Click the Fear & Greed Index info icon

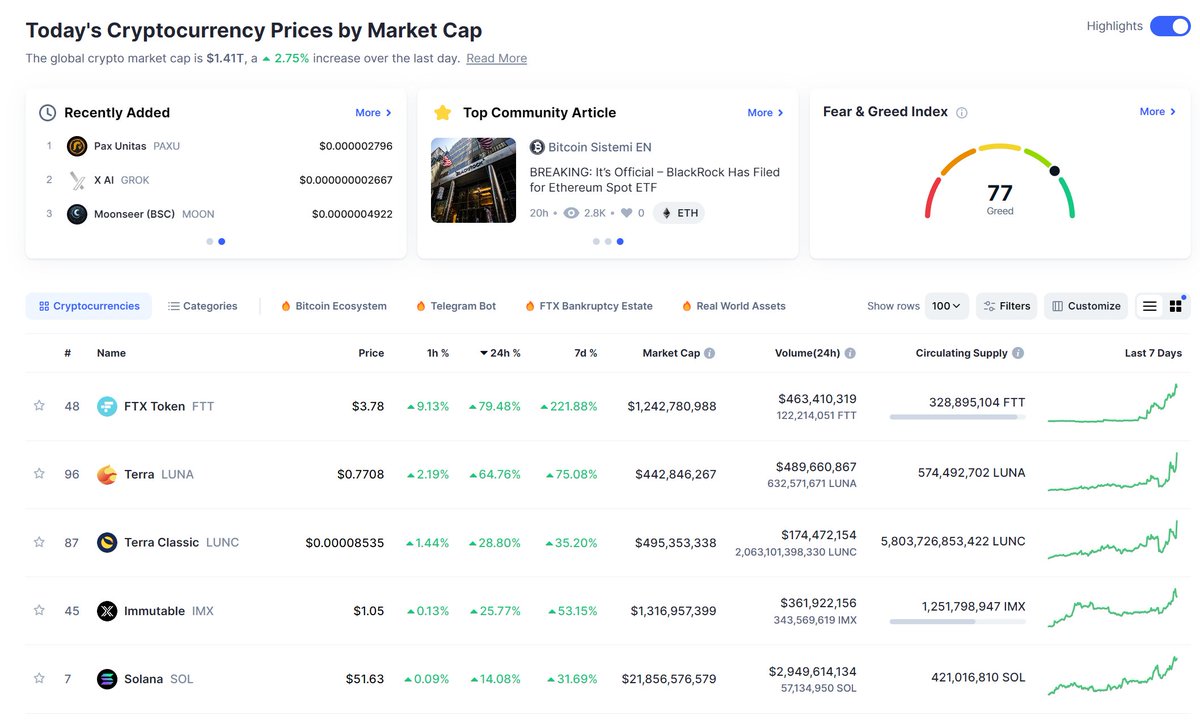pyautogui.click(x=962, y=113)
